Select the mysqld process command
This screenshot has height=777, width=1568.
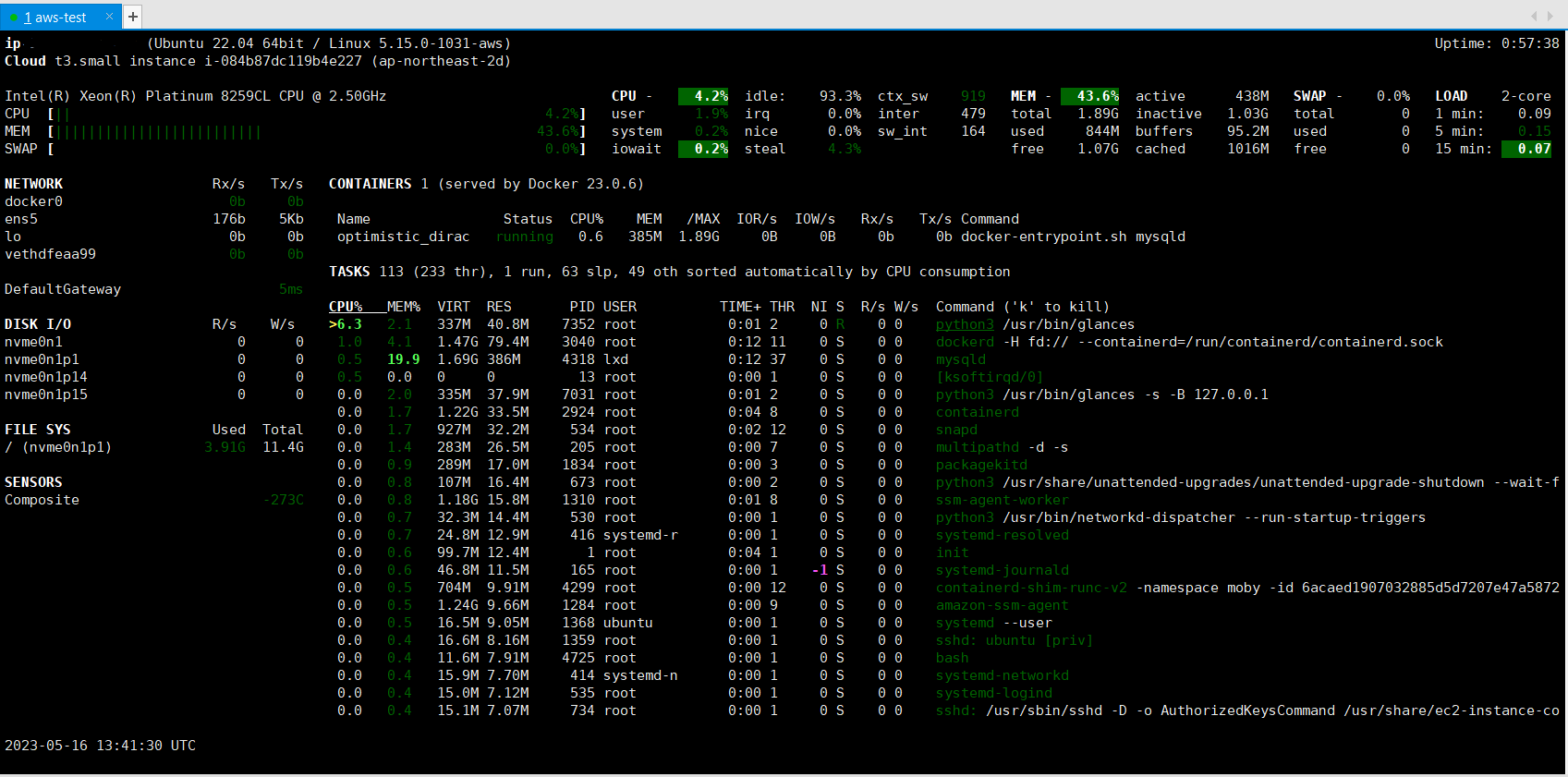(x=961, y=359)
